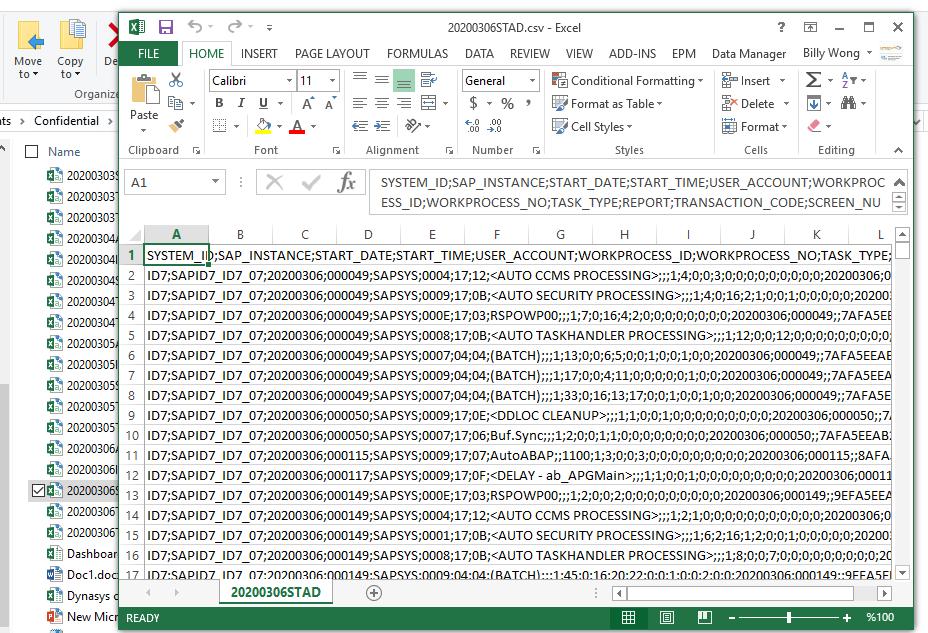Open the FILE tab
Viewport: 928px width, 633px height.
(149, 53)
